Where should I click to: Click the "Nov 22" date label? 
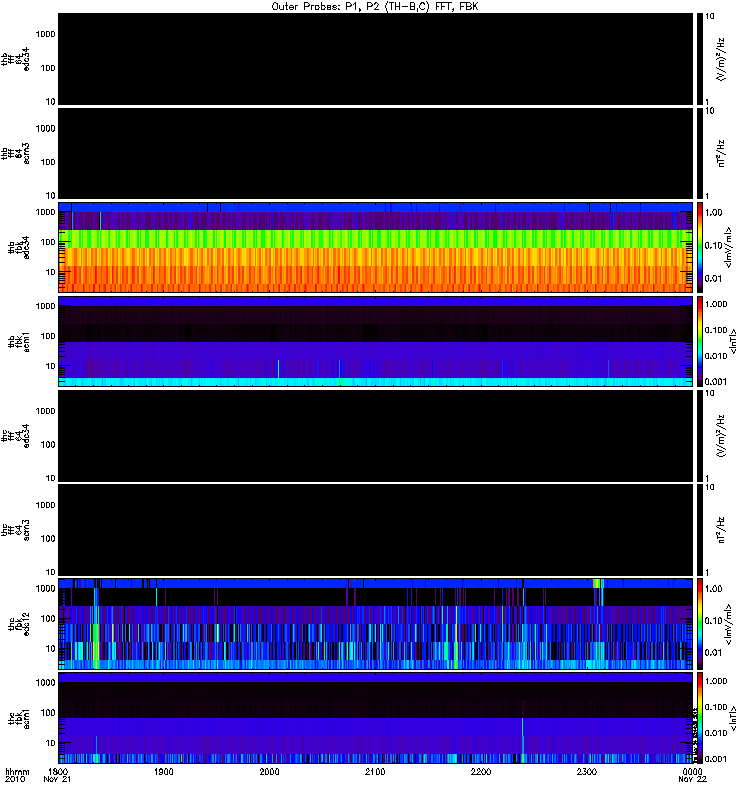pyautogui.click(x=692, y=779)
